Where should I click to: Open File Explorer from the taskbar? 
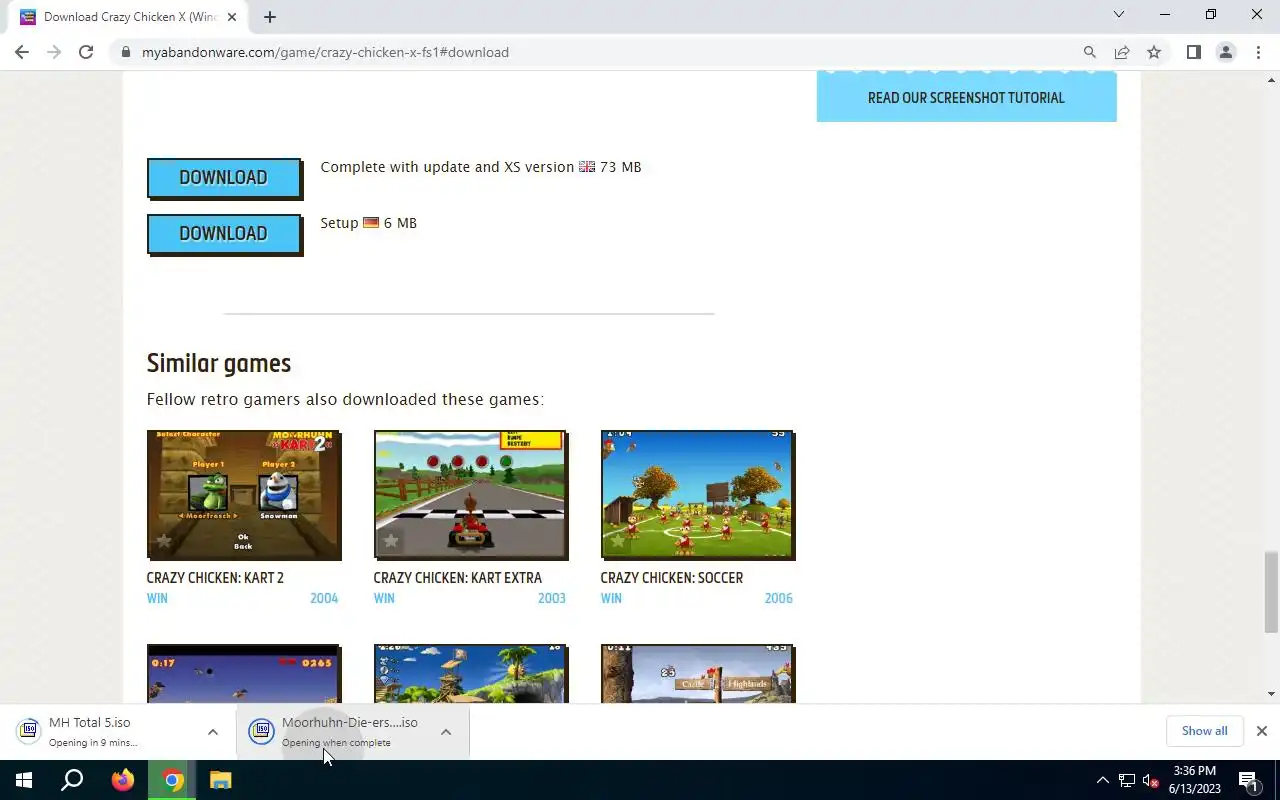pos(221,780)
